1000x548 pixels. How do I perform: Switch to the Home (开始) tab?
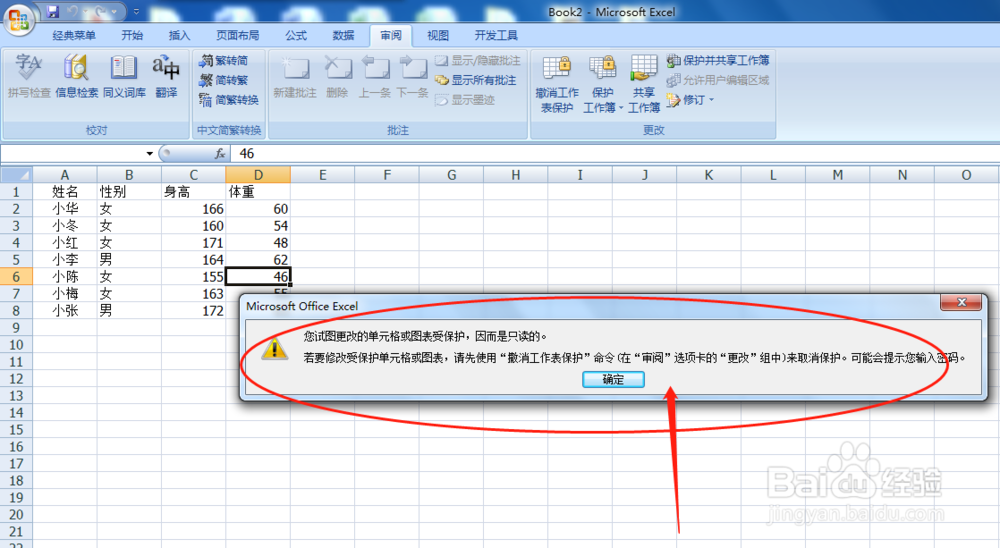tap(132, 36)
